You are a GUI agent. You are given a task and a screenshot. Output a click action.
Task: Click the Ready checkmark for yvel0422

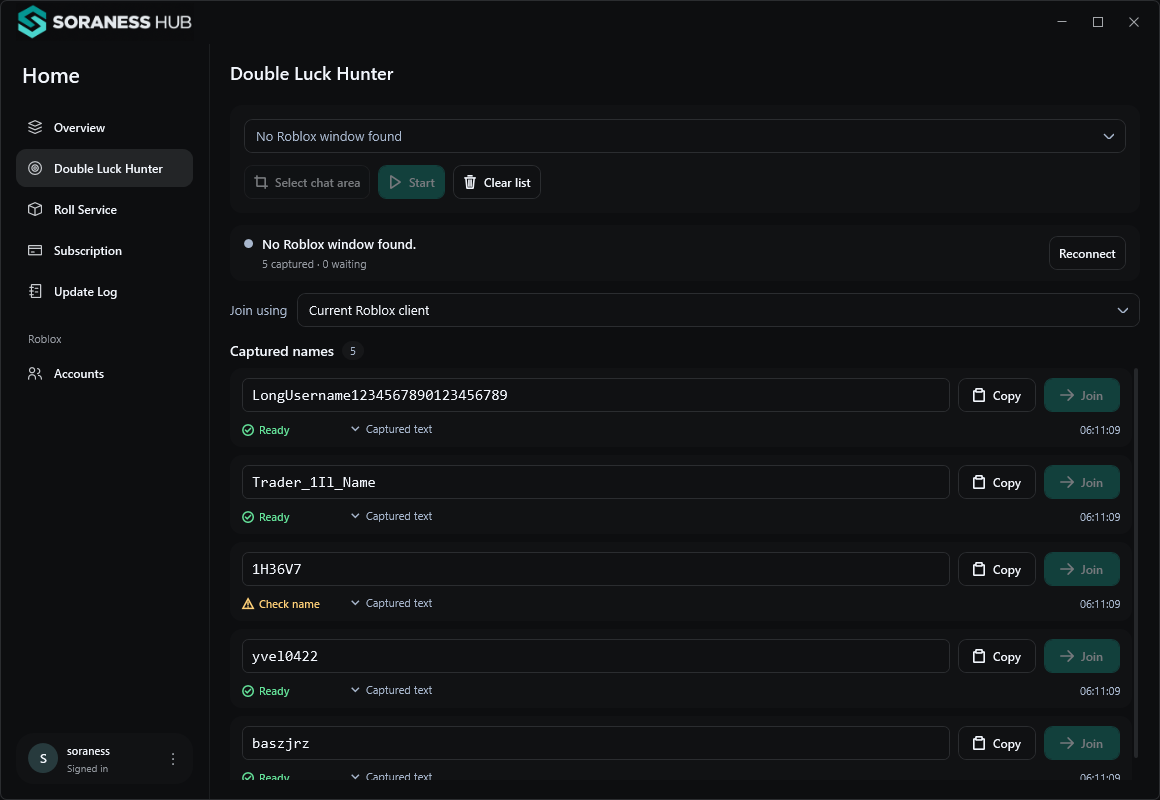point(248,691)
